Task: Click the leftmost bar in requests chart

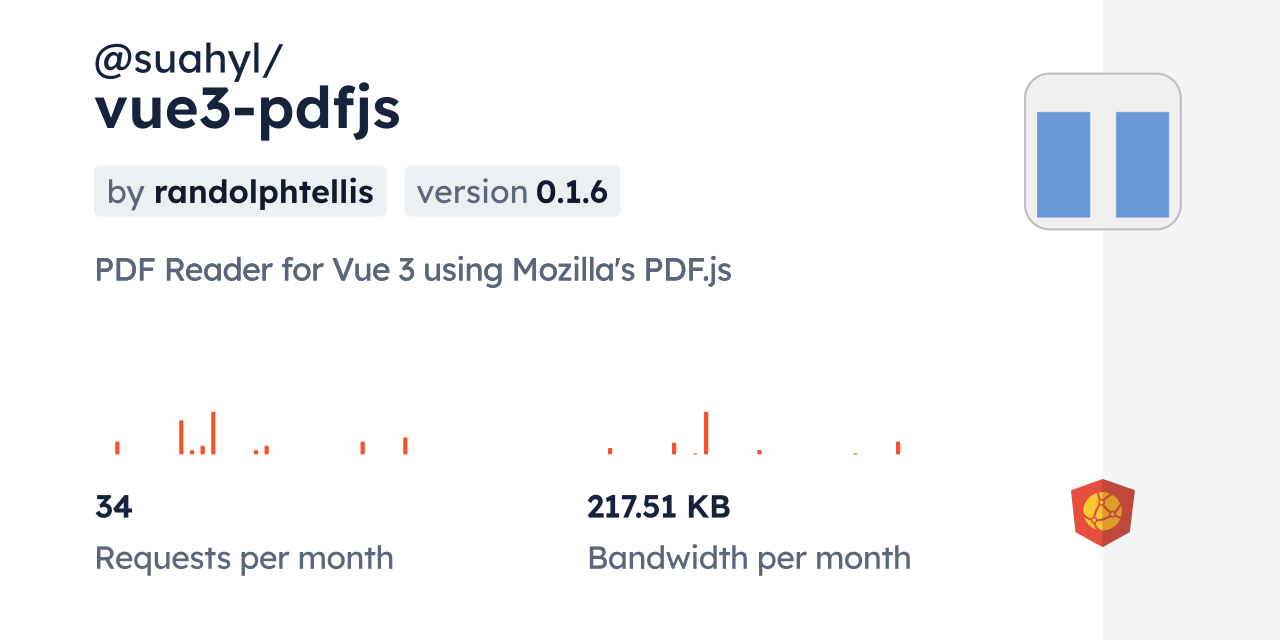Action: 117,448
